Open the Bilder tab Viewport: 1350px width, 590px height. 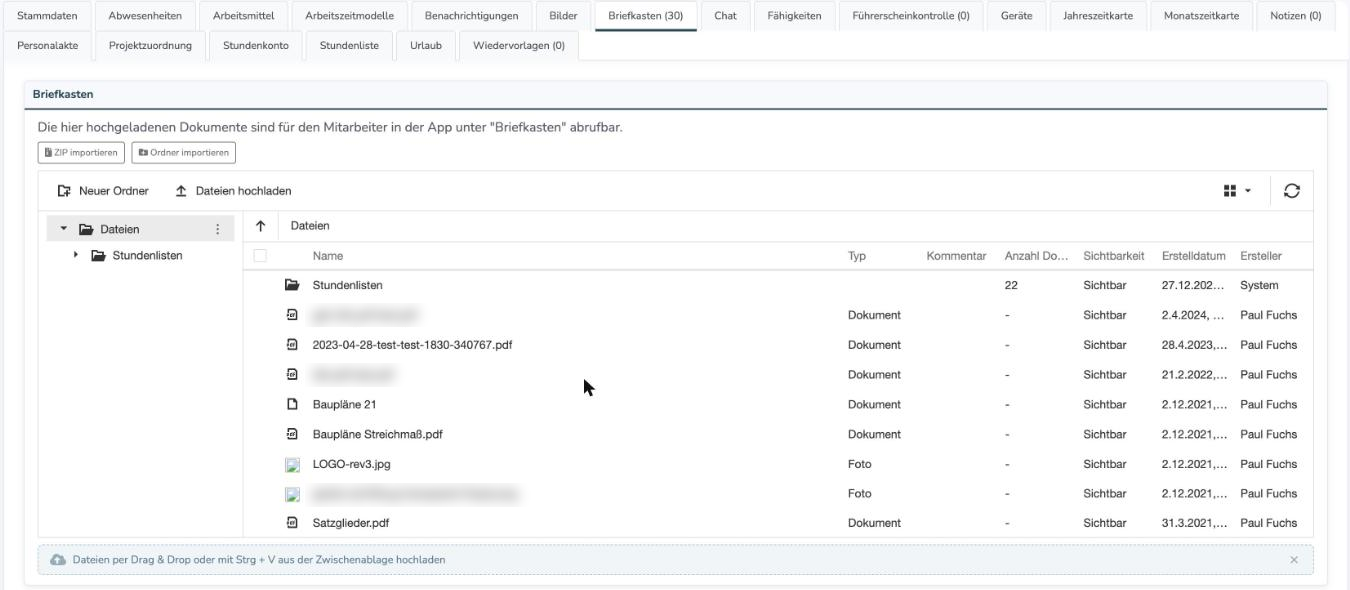563,16
